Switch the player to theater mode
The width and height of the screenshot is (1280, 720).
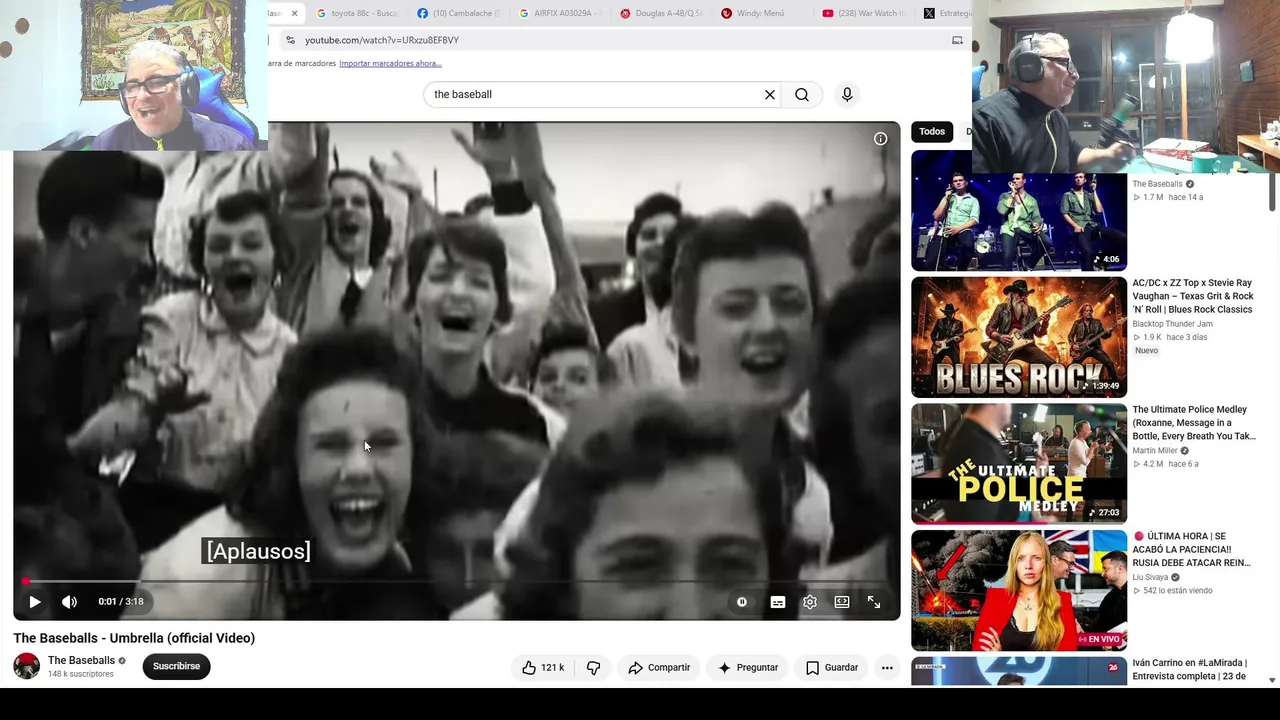click(x=842, y=602)
